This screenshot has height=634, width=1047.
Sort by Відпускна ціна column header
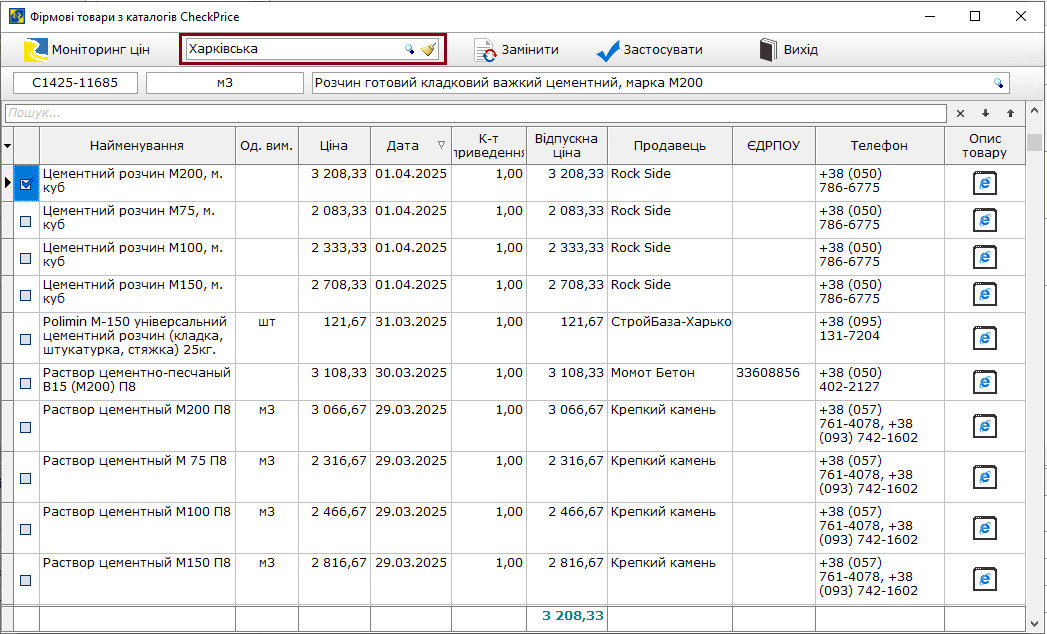566,146
